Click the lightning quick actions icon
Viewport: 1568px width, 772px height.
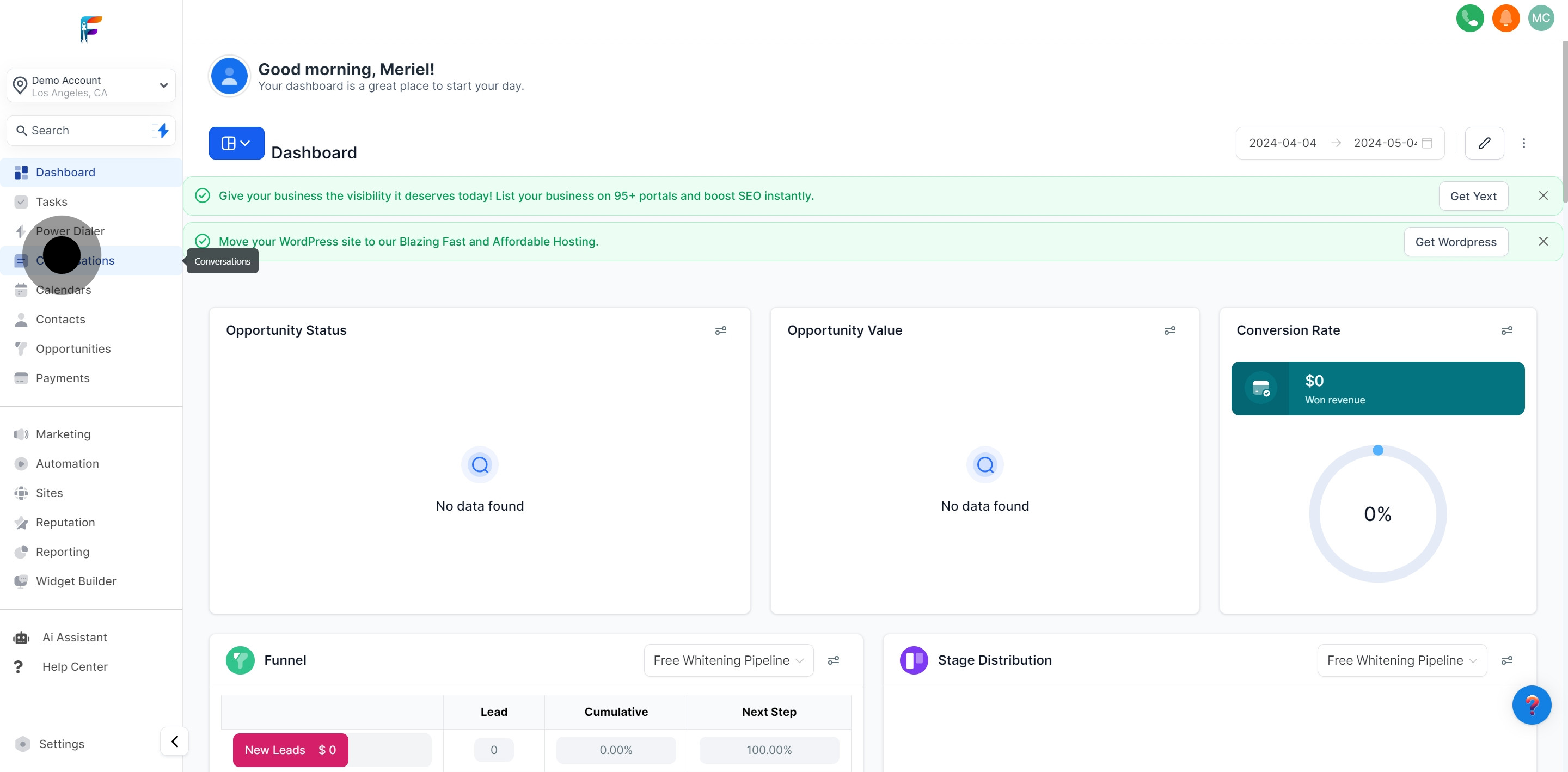(x=162, y=130)
